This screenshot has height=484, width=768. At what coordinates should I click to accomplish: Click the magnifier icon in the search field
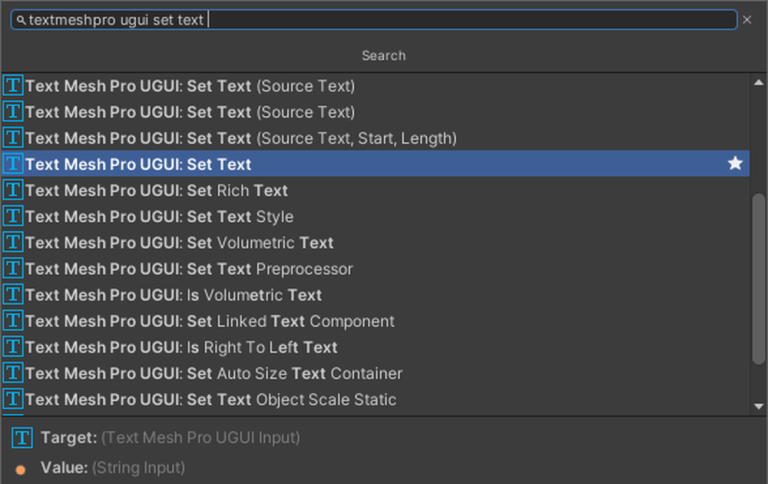[x=20, y=20]
